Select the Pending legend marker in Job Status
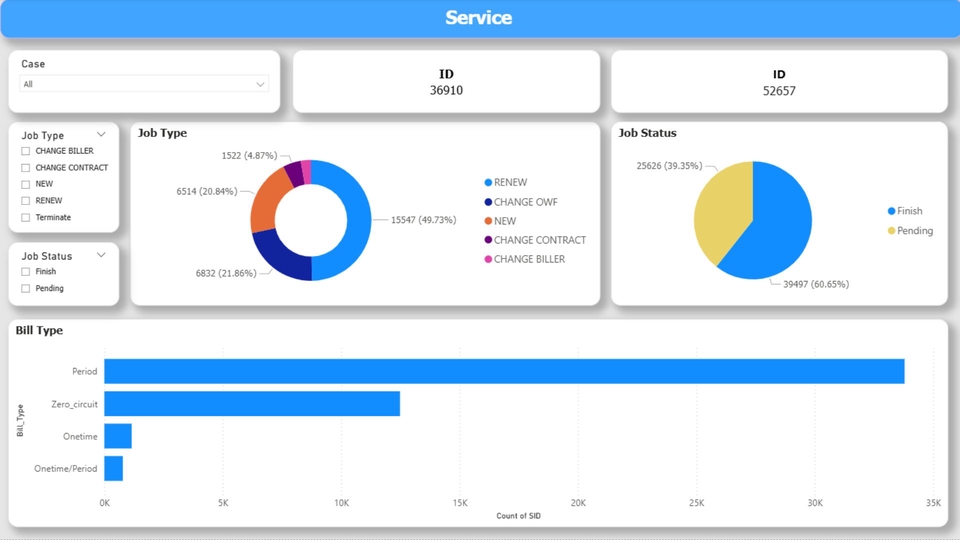Viewport: 960px width, 540px height. [891, 231]
